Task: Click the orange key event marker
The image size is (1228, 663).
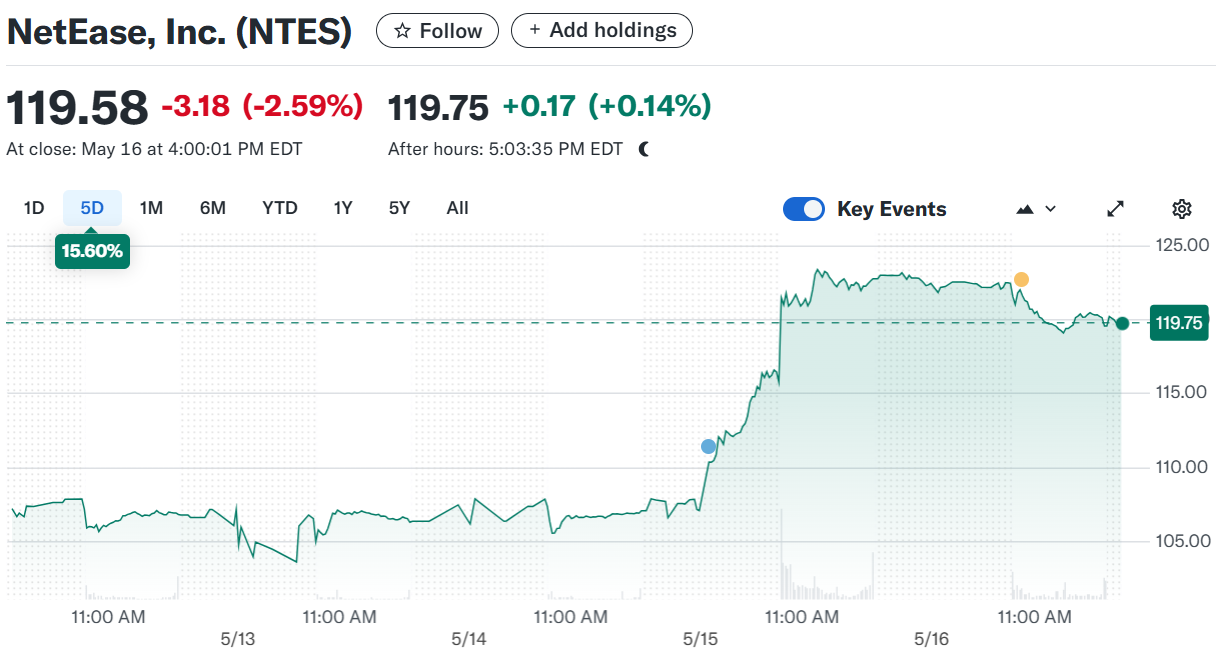Action: point(1021,279)
